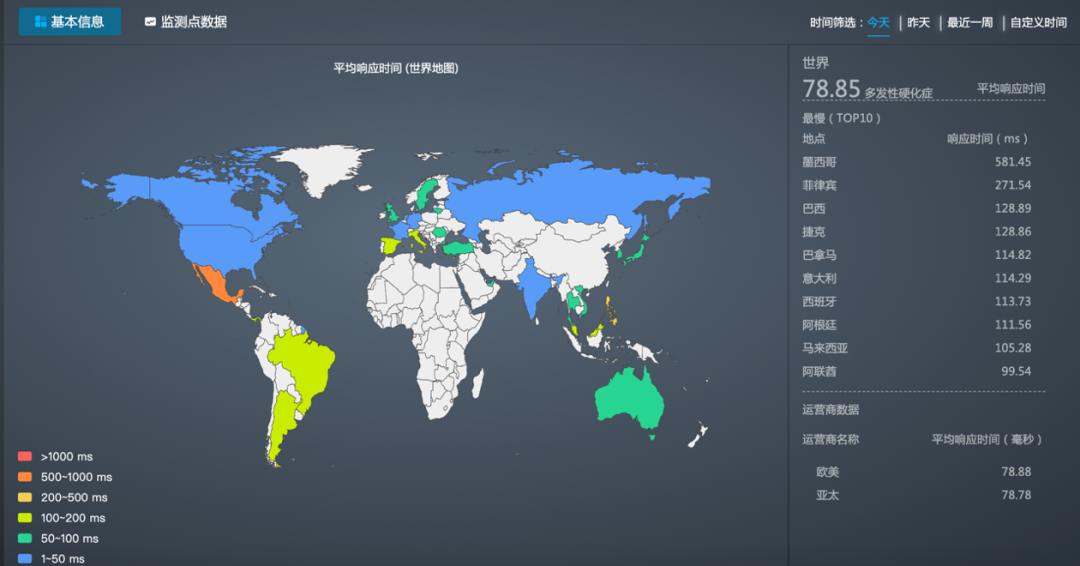This screenshot has height=566, width=1080.
Task: Select the 墨西哥 row in TOP10 list
Action: click(x=917, y=162)
